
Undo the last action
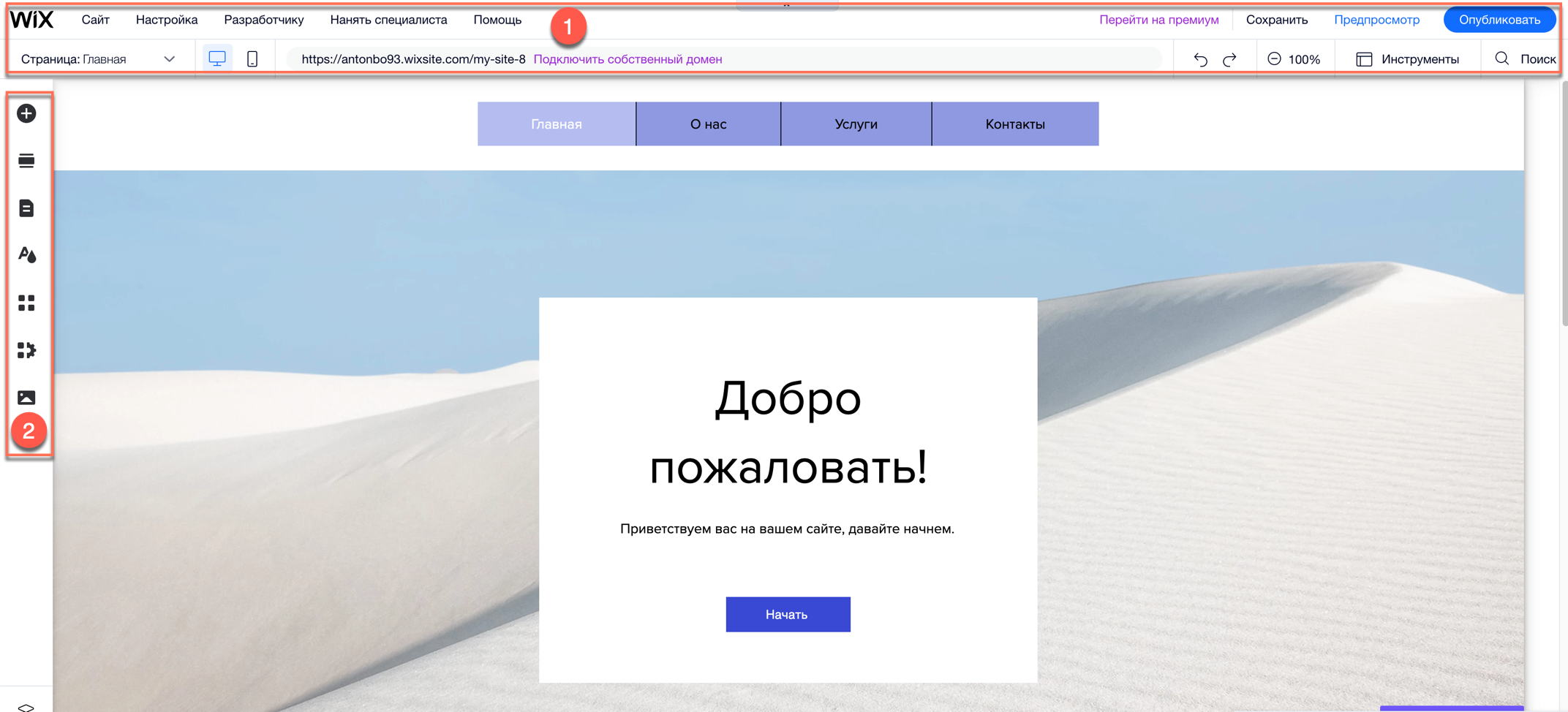pyautogui.click(x=1200, y=59)
